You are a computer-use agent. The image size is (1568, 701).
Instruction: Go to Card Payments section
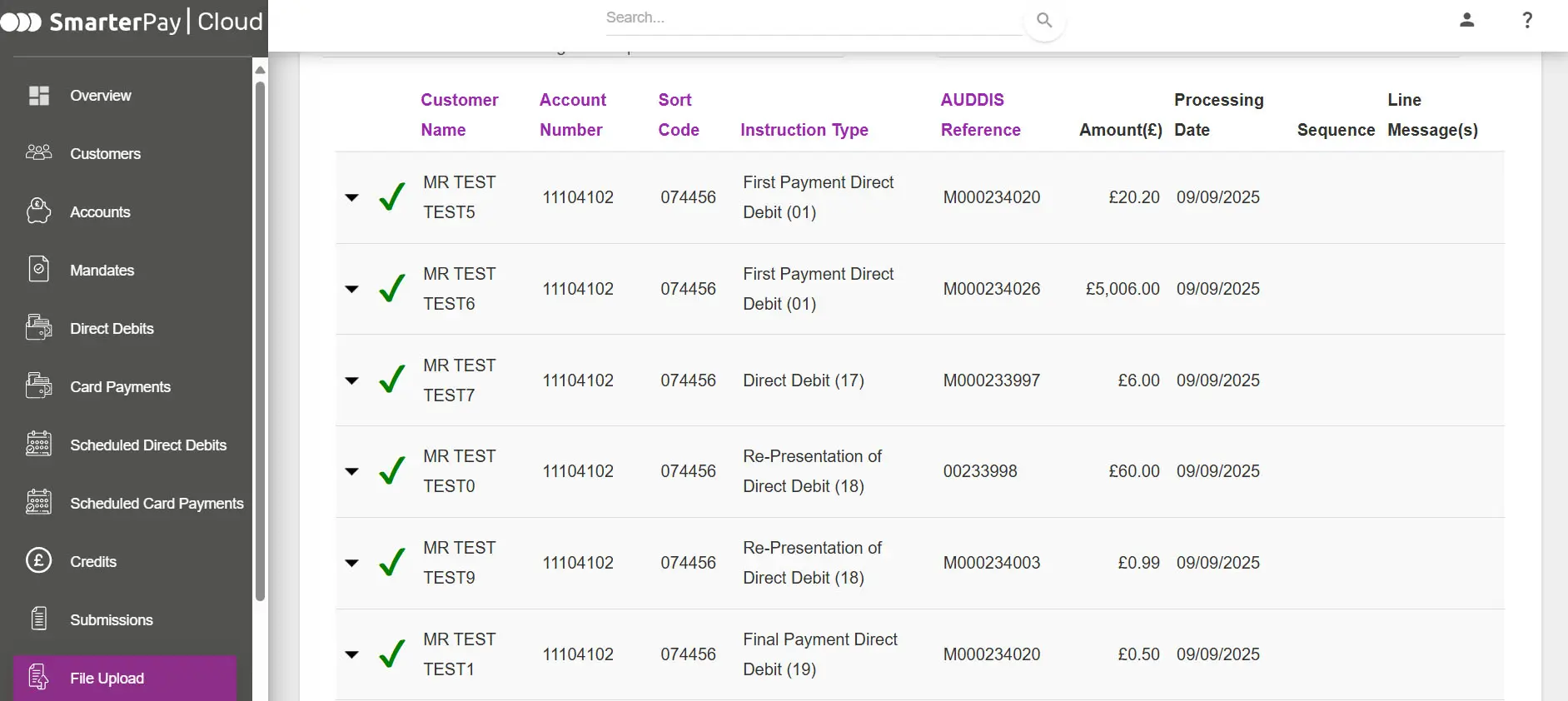[120, 387]
